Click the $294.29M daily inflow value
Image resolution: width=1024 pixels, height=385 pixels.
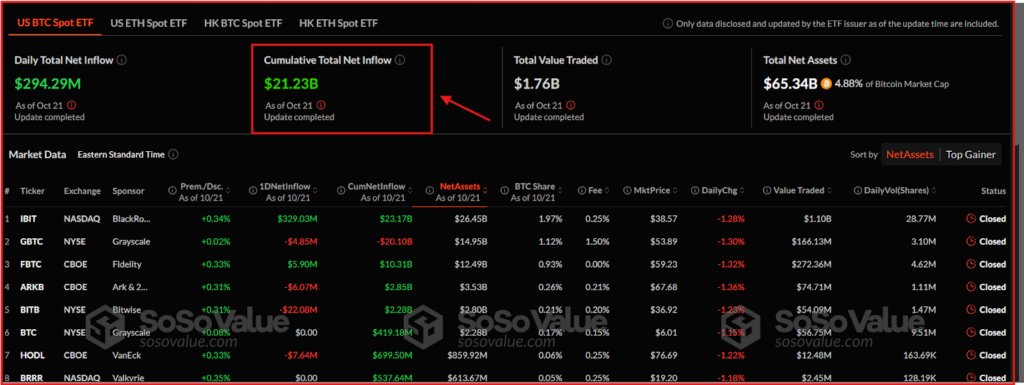(48, 84)
